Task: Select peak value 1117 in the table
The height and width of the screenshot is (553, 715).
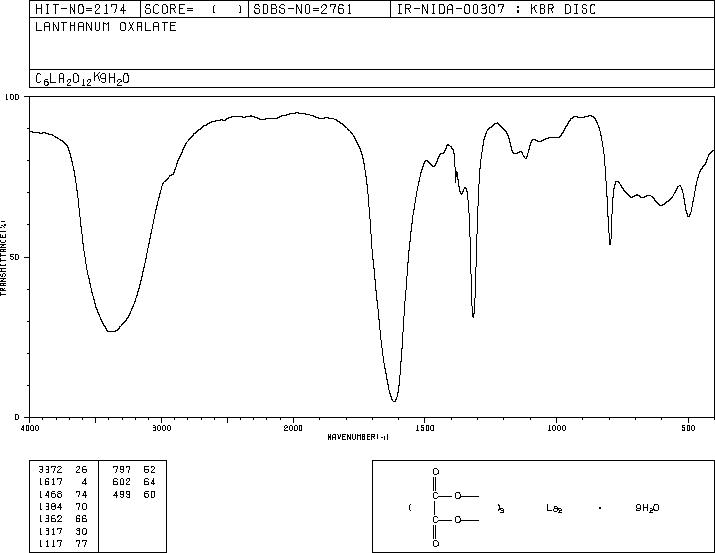Action: coord(51,544)
